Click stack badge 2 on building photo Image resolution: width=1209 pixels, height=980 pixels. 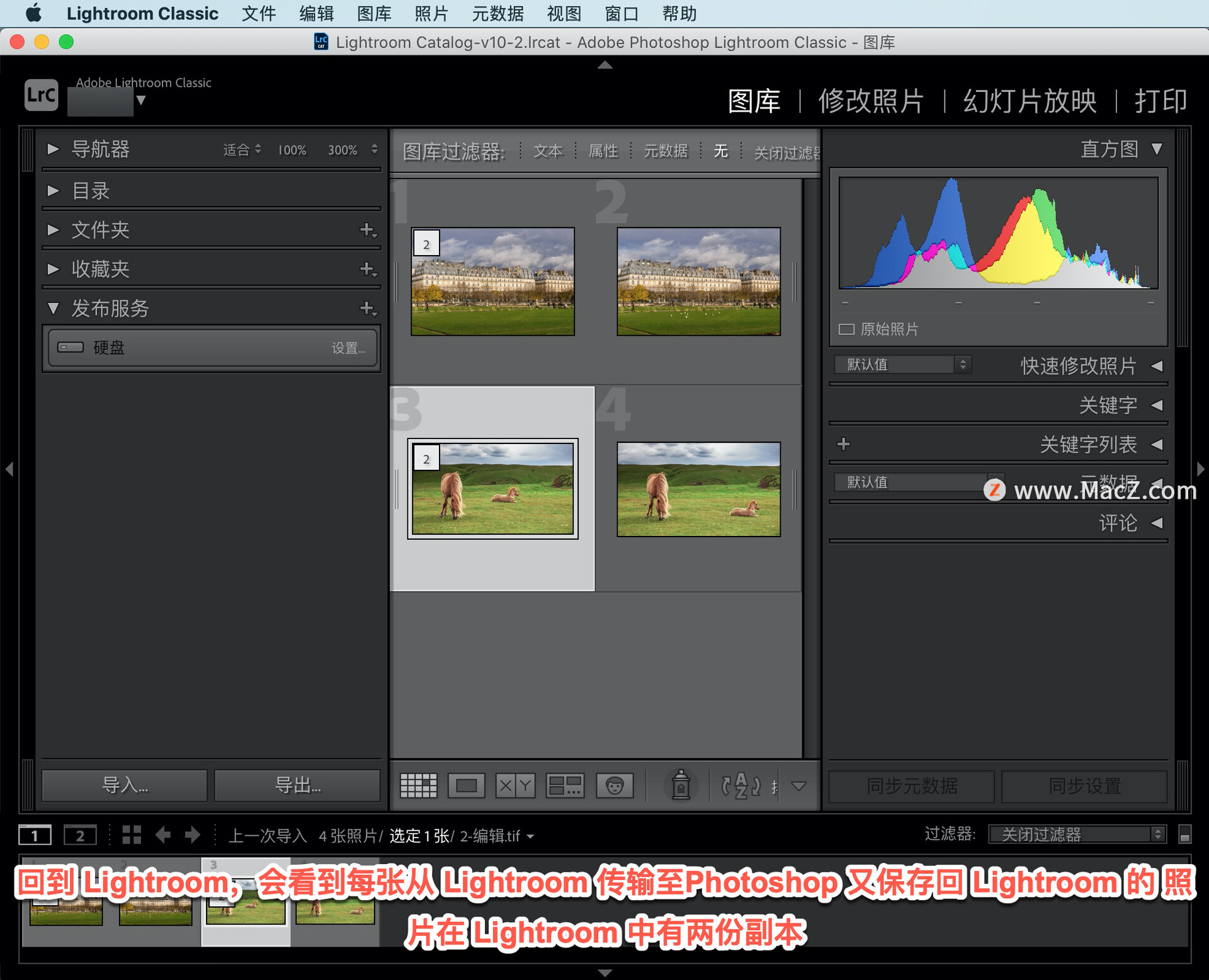(x=426, y=244)
